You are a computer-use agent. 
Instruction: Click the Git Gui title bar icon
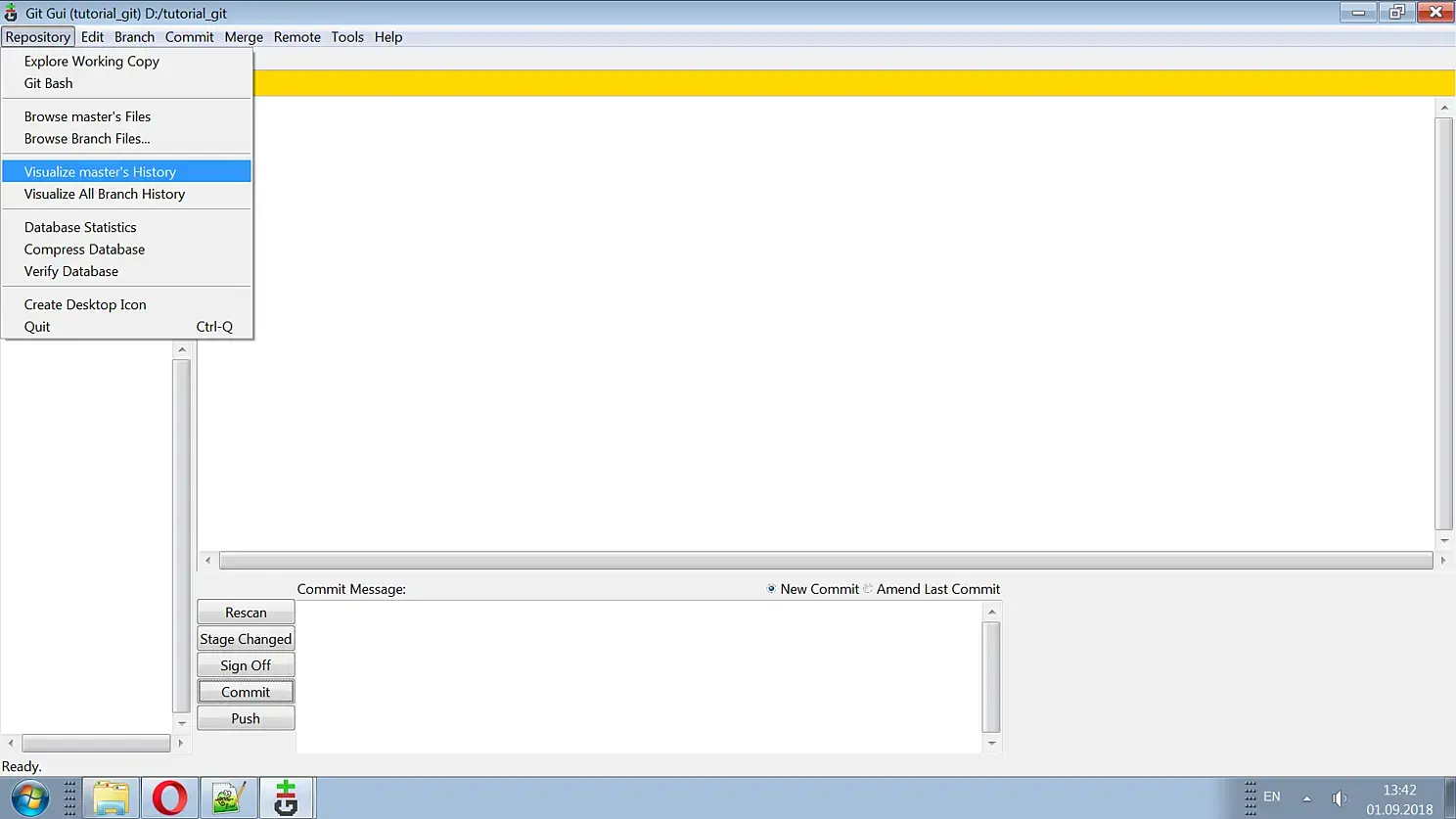(11, 13)
